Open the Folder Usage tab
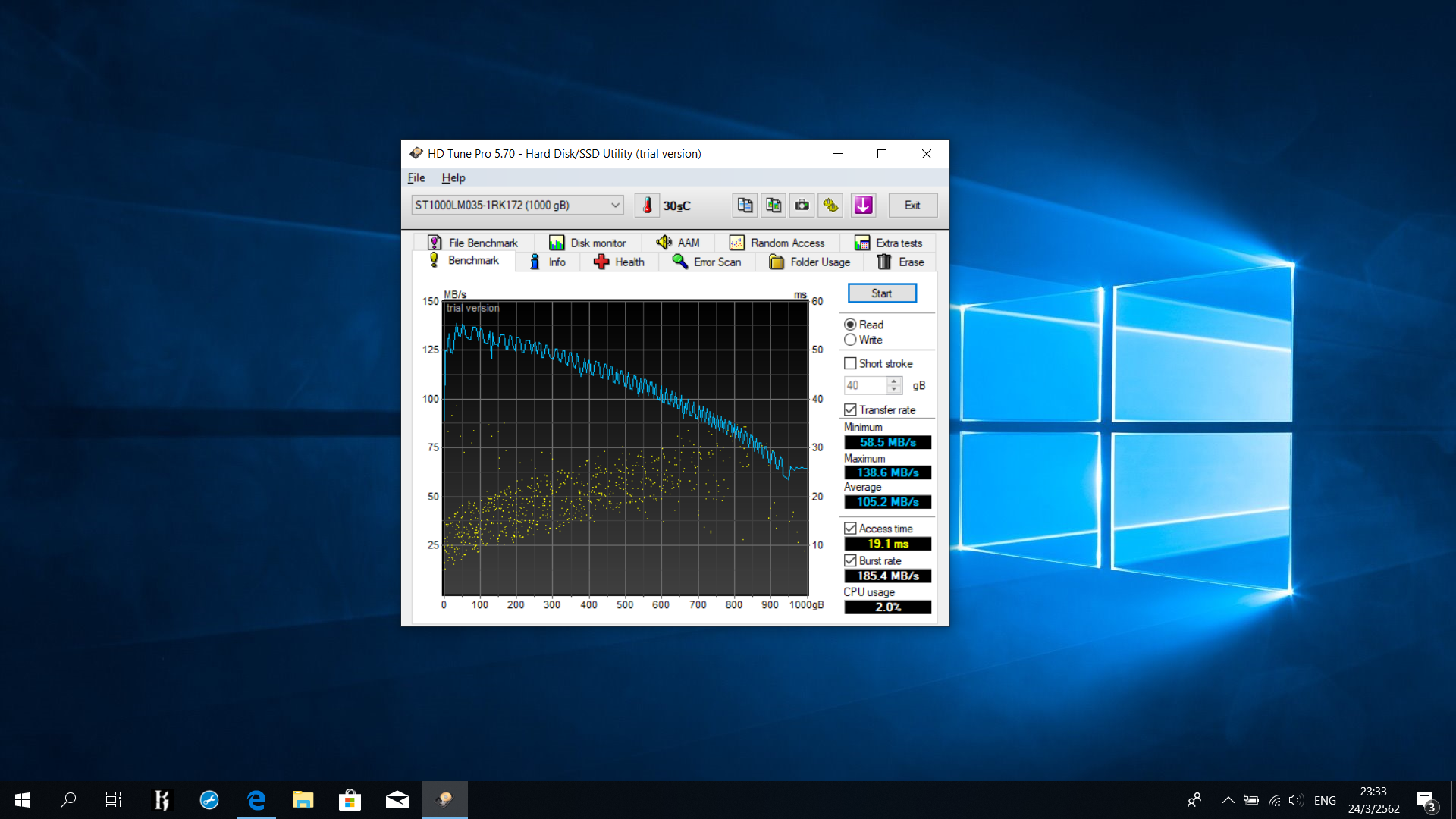 point(810,262)
